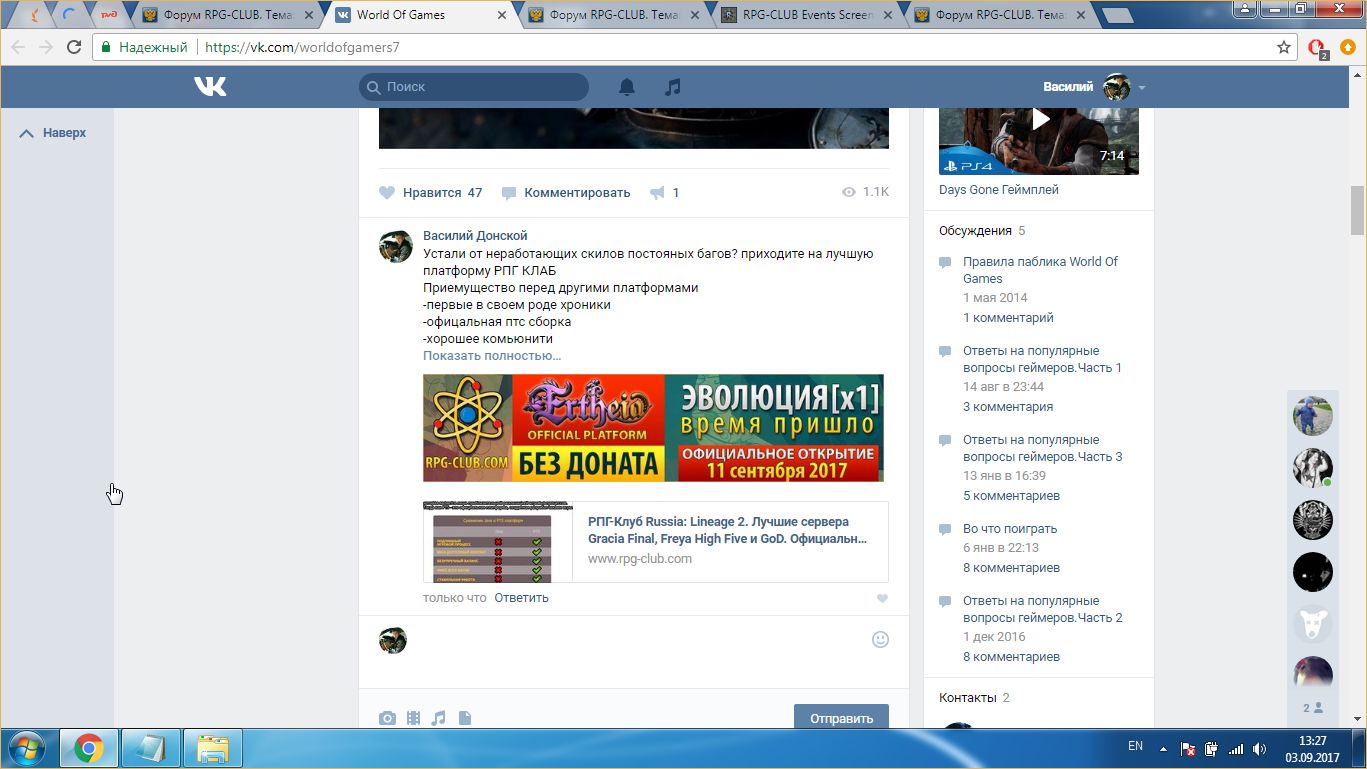Attach a document with file icon
The width and height of the screenshot is (1367, 769).
coord(464,718)
